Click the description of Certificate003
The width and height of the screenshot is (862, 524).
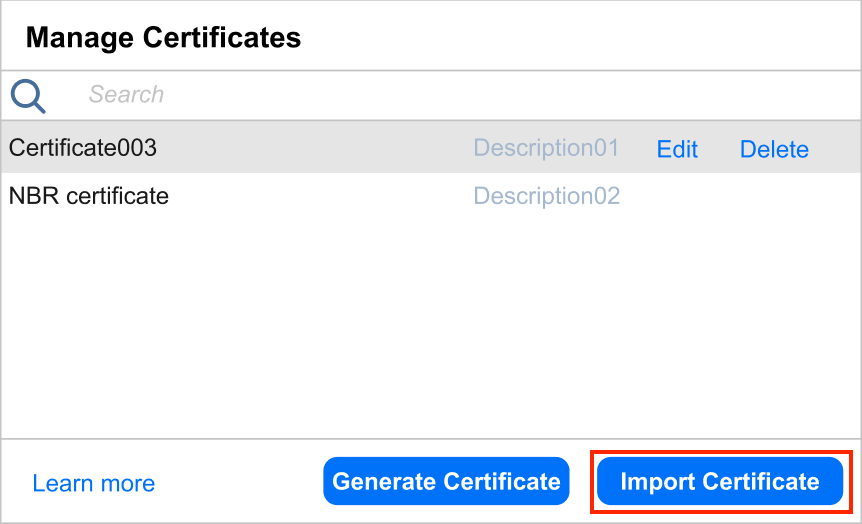point(546,148)
